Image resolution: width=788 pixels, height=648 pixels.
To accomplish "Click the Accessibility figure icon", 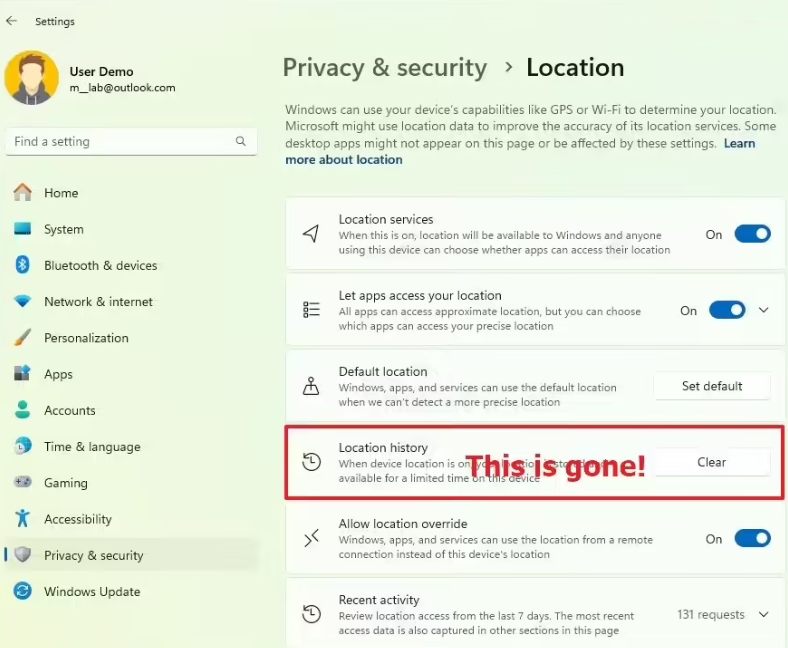I will tap(23, 518).
